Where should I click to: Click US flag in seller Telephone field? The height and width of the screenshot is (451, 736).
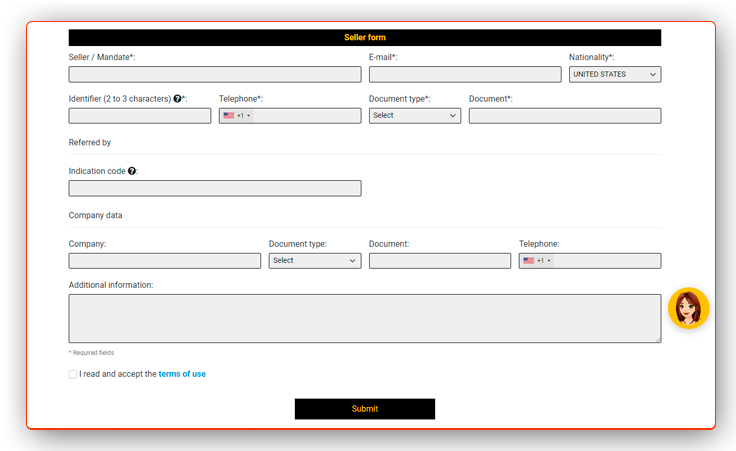click(x=229, y=115)
